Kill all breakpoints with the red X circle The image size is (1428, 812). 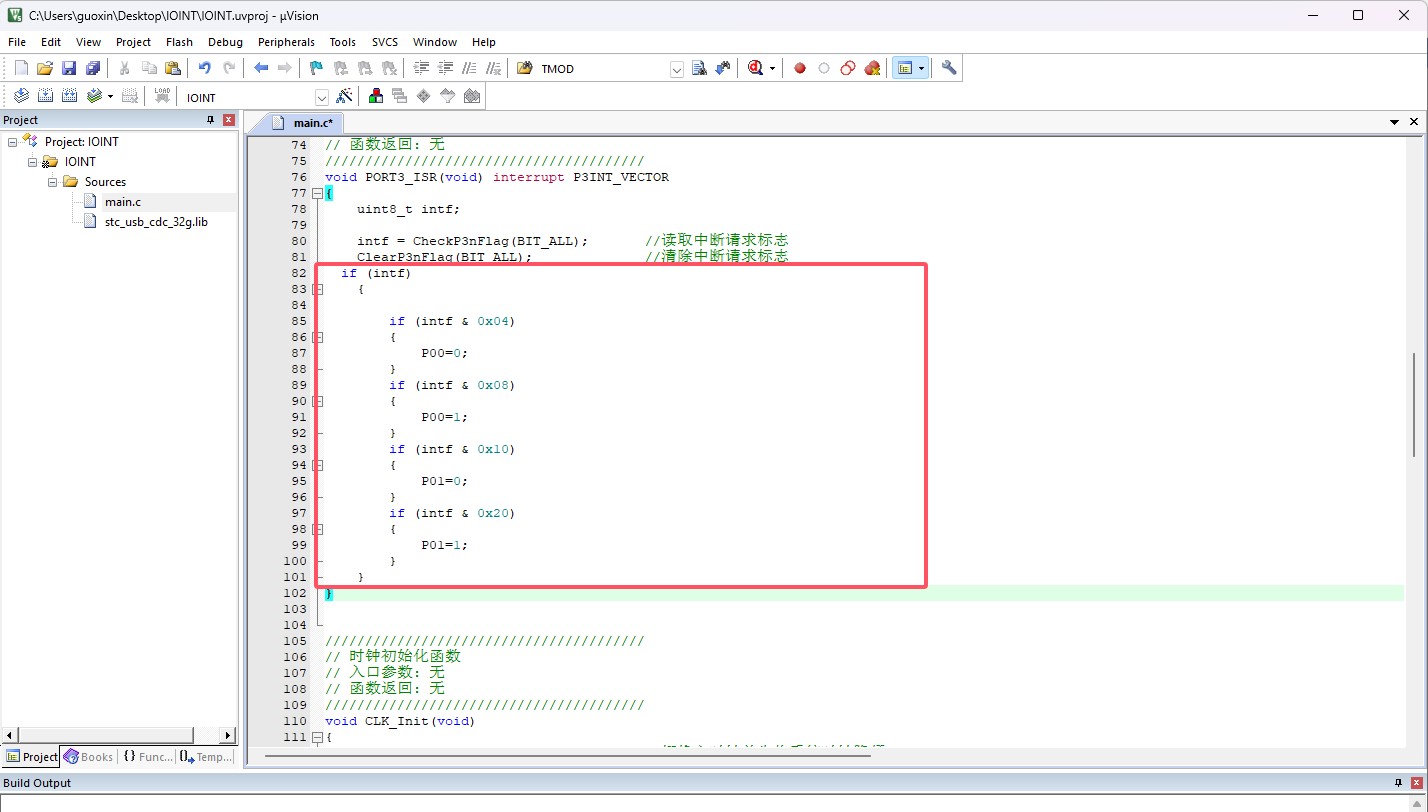872,68
